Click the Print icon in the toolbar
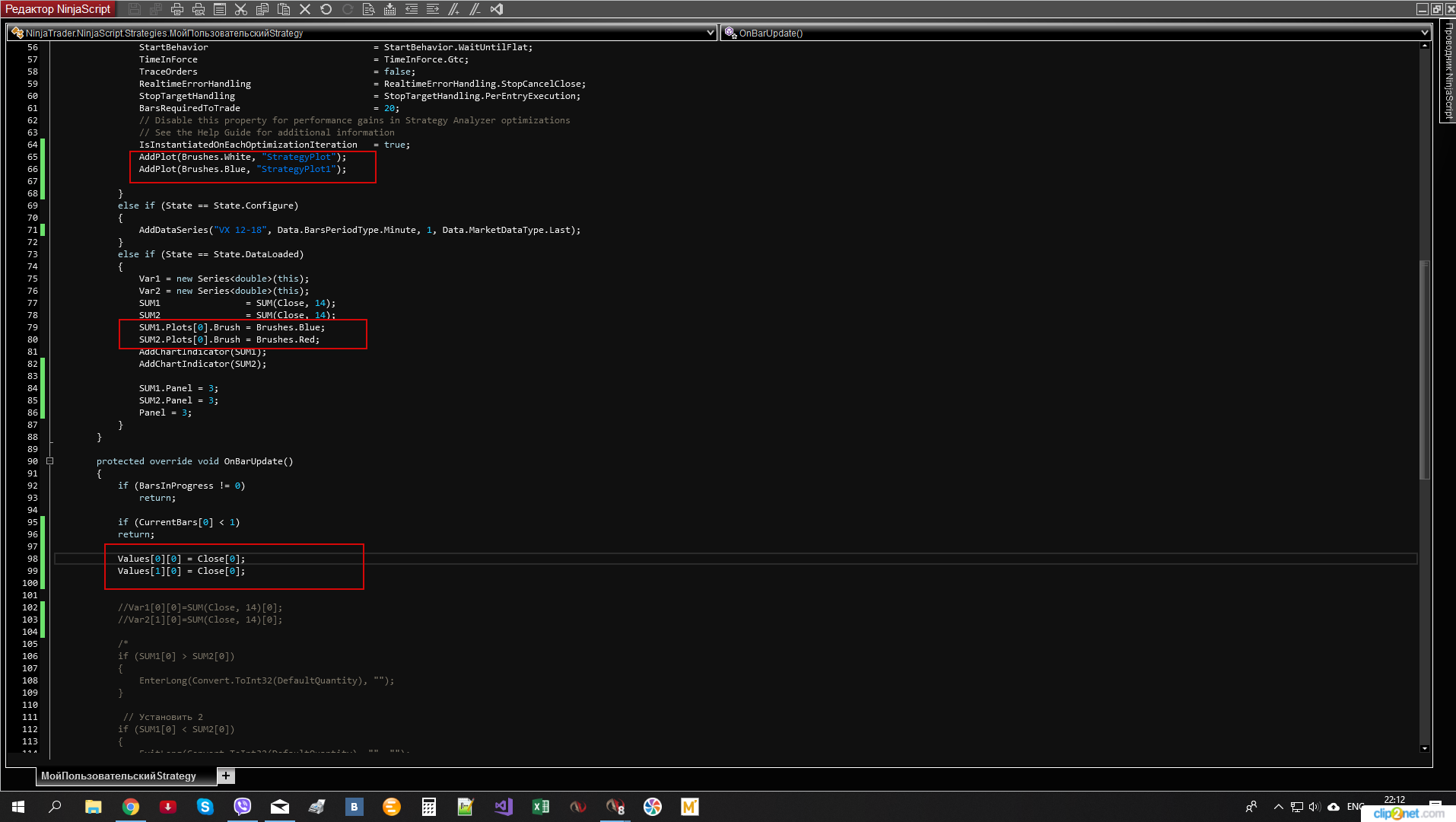The width and height of the screenshot is (1456, 822). tap(177, 9)
